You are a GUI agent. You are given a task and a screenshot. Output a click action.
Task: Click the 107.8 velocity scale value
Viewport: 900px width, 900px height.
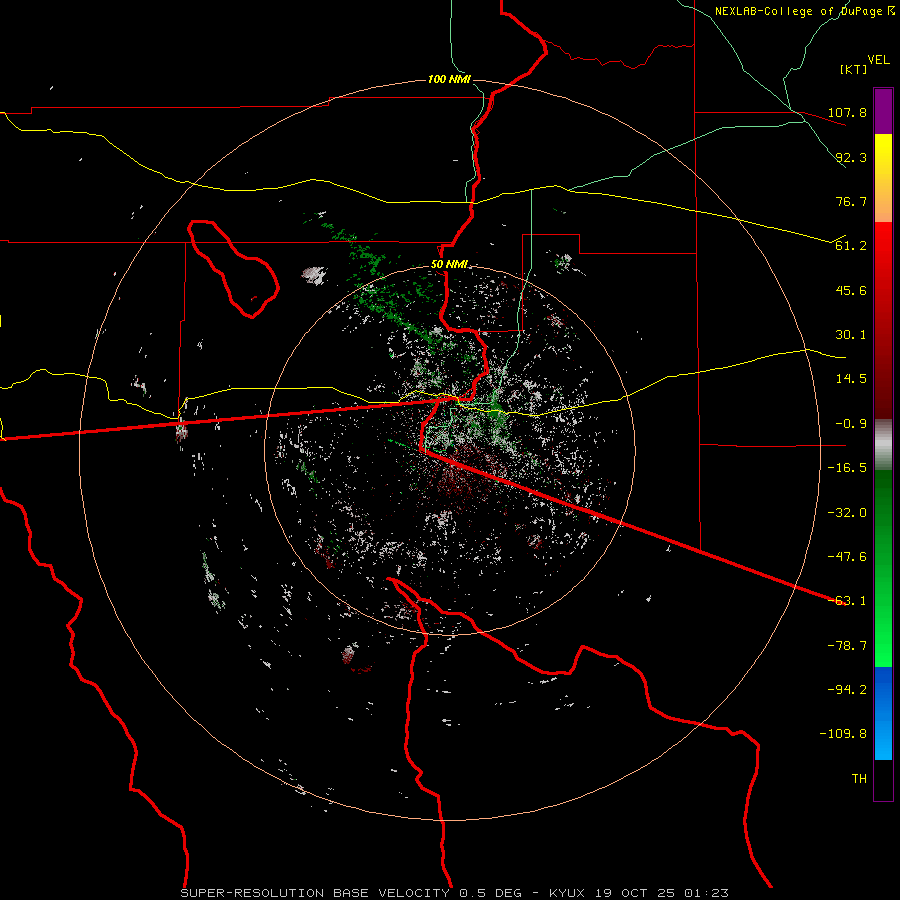click(847, 112)
